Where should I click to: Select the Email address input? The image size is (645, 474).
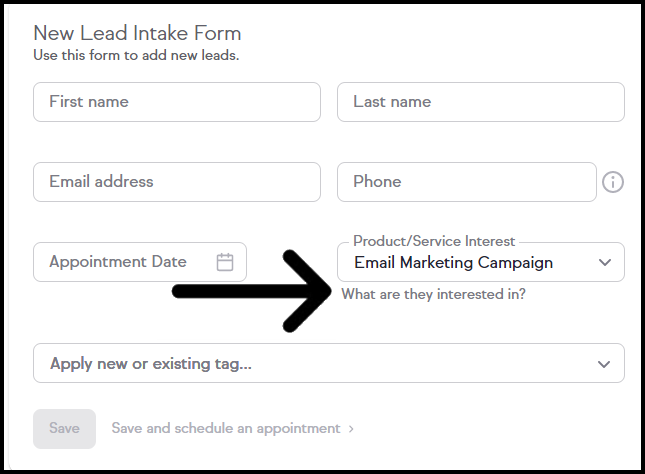[176, 182]
